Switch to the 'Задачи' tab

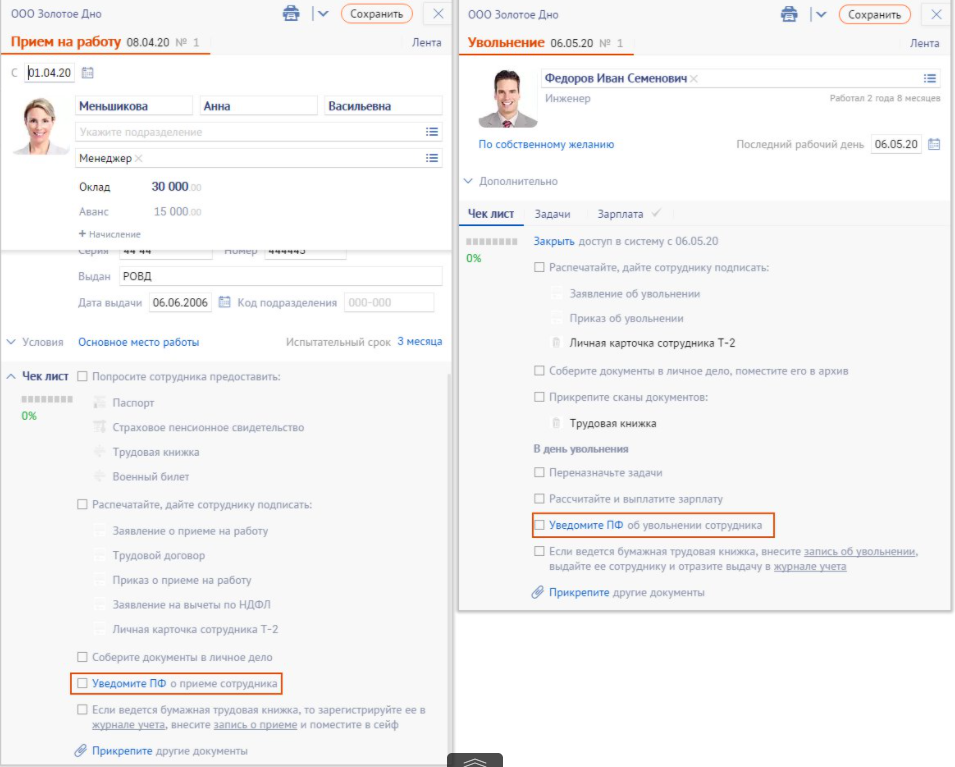click(552, 214)
